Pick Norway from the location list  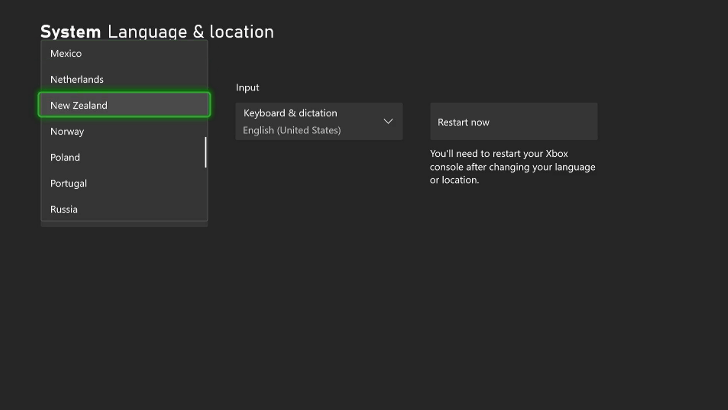pos(124,131)
